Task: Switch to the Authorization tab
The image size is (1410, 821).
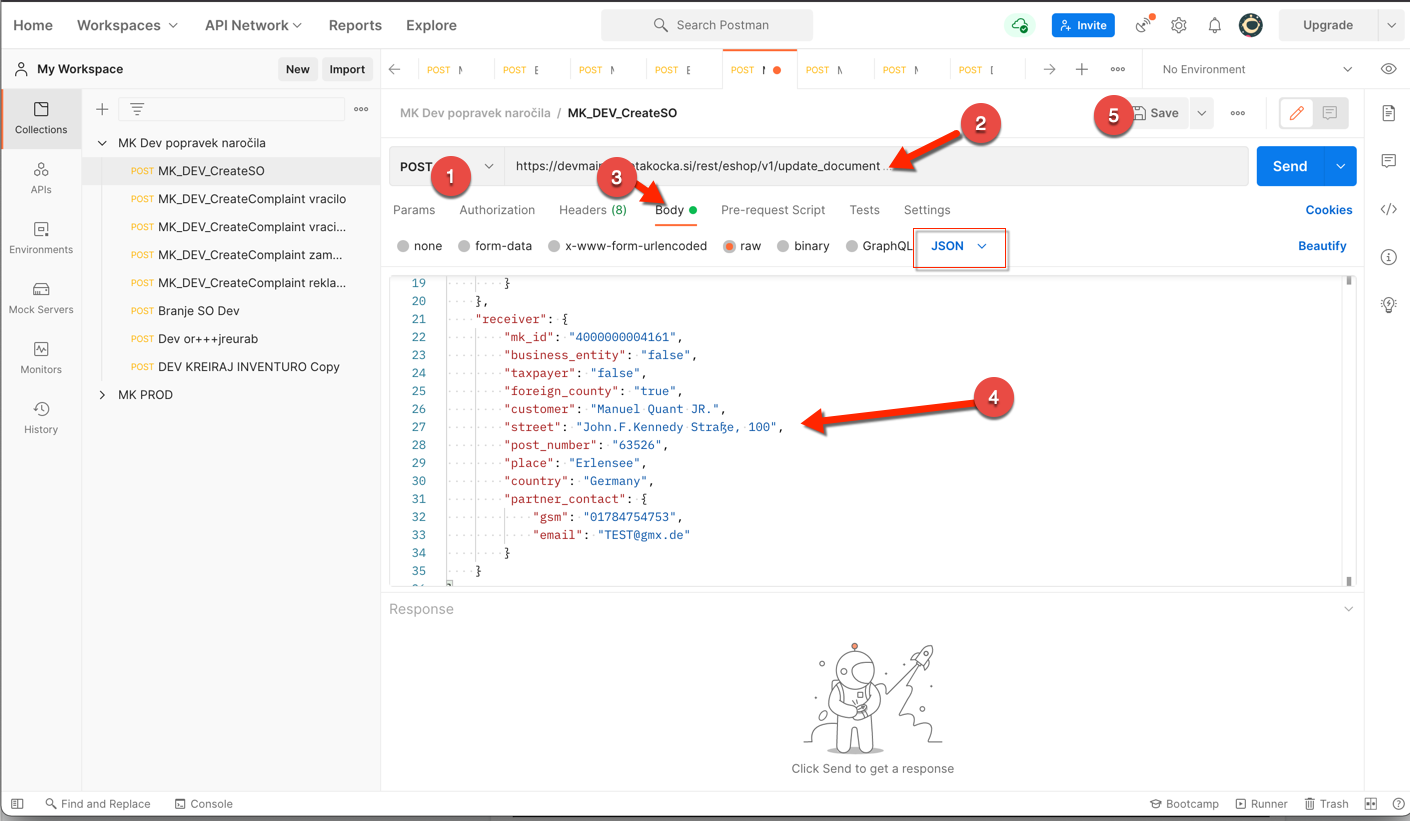Action: click(x=497, y=210)
